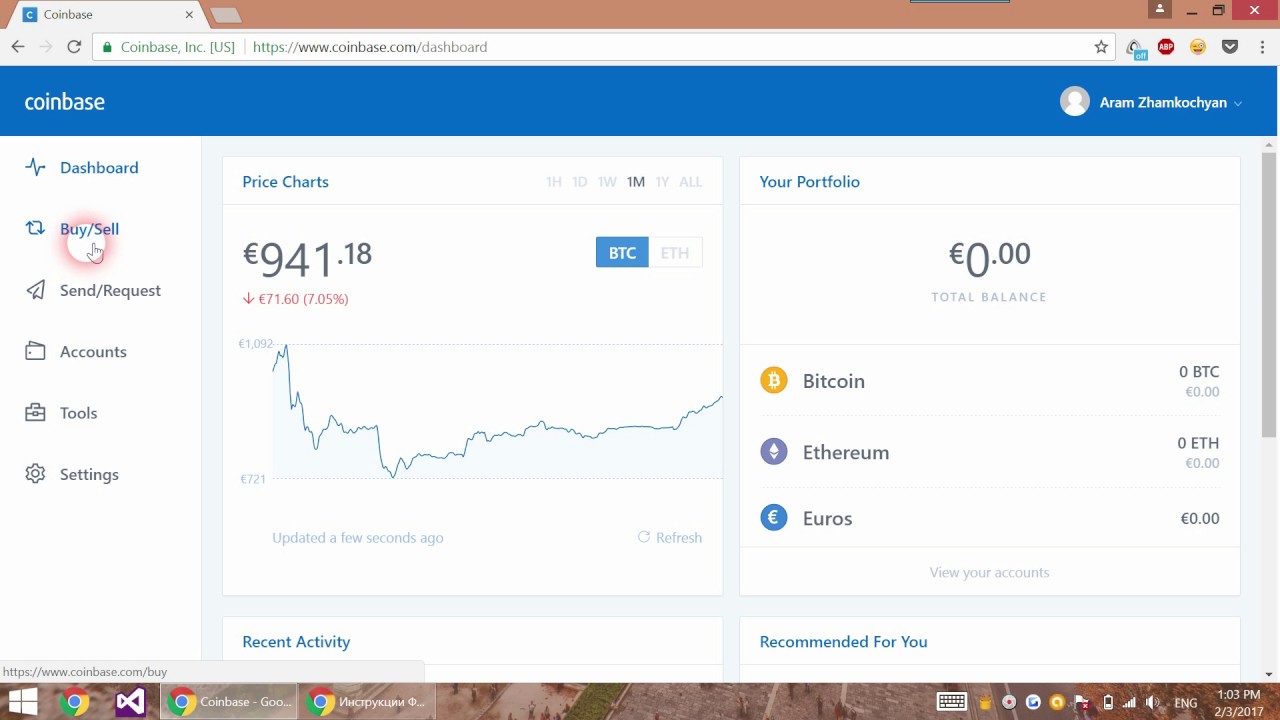
Task: Click 'View your accounts' link
Action: point(990,573)
